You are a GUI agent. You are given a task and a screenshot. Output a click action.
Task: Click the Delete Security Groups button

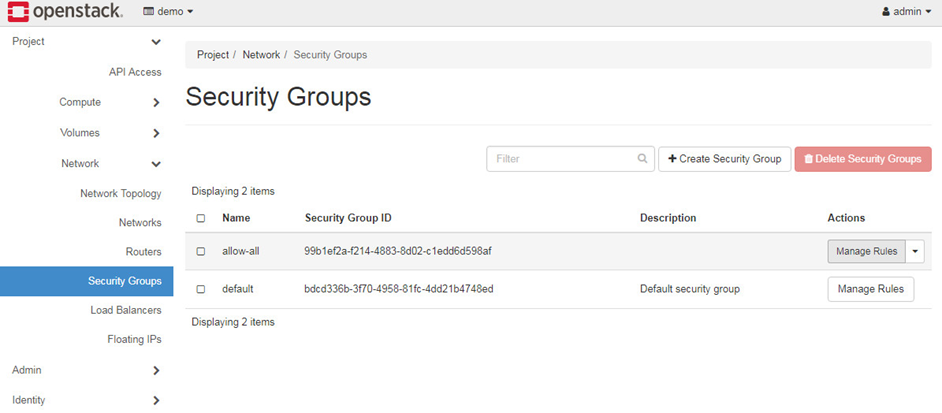[x=862, y=159]
